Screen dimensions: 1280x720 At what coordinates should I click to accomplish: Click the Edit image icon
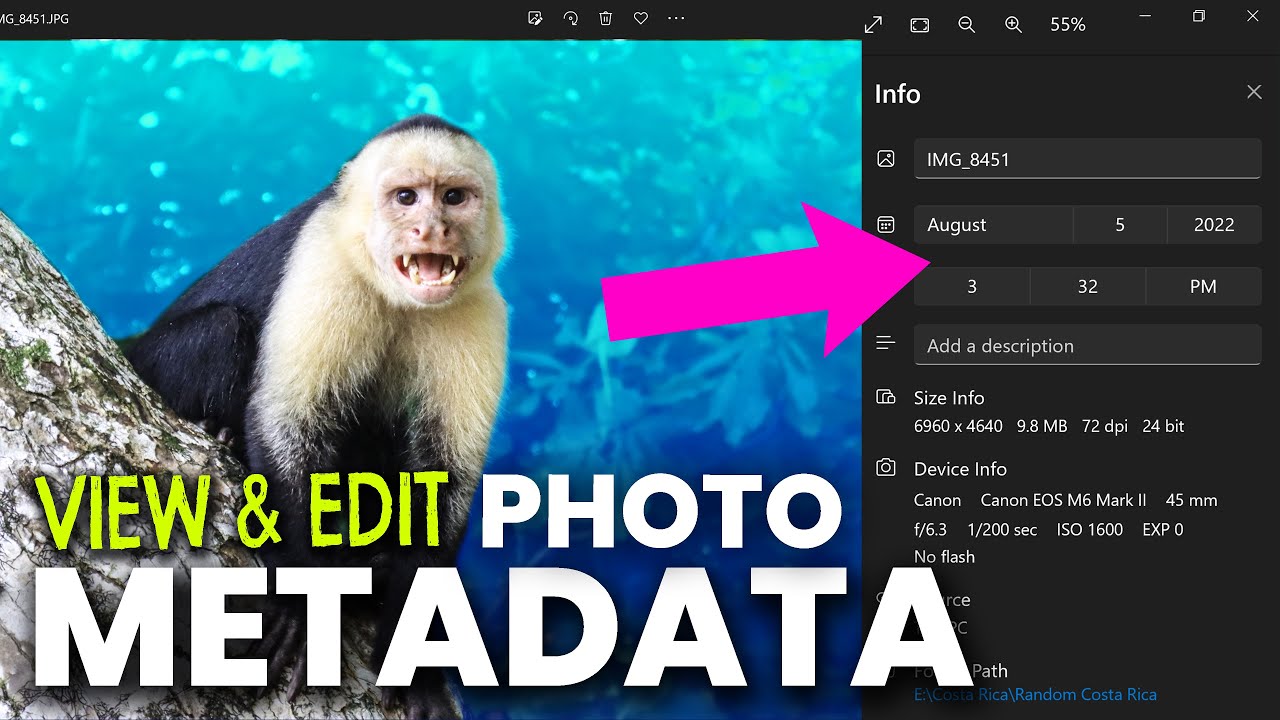click(x=535, y=18)
